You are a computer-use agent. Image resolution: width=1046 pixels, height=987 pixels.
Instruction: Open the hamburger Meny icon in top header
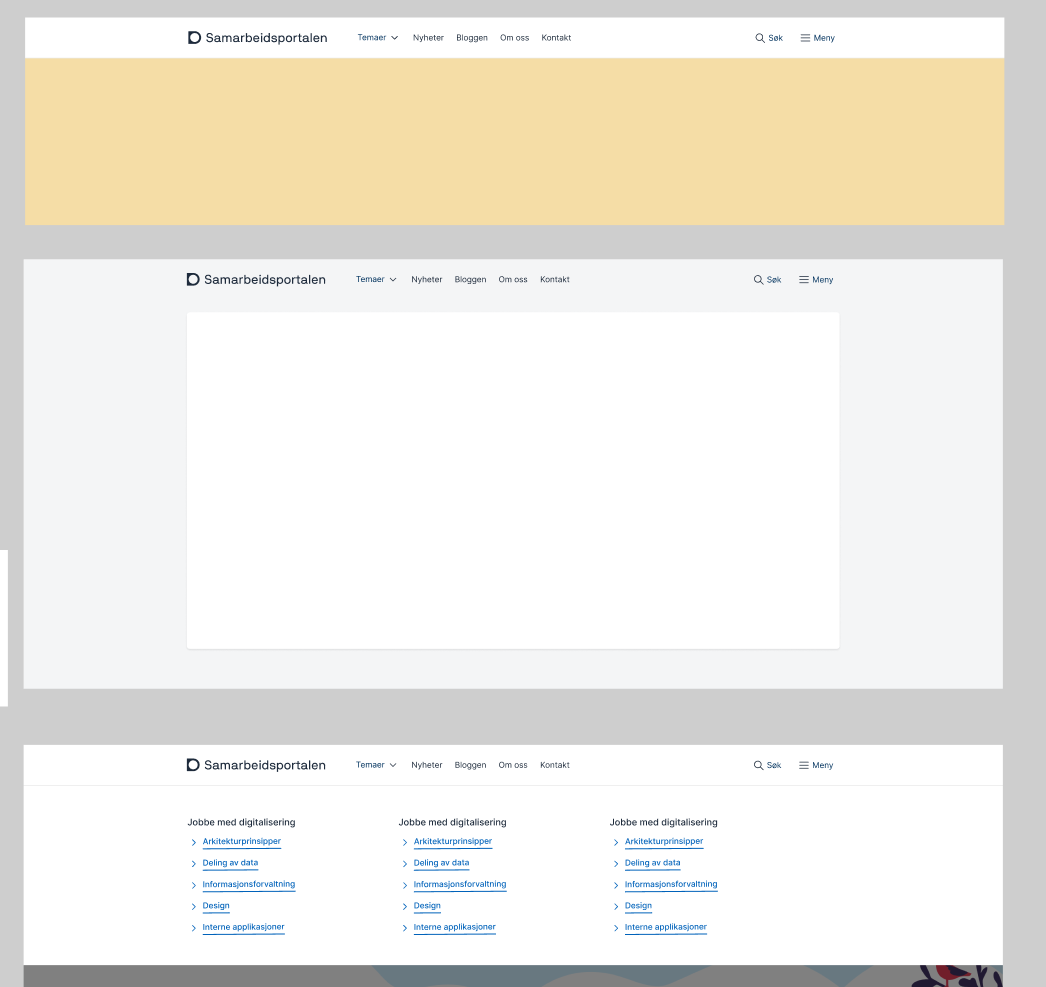point(804,37)
